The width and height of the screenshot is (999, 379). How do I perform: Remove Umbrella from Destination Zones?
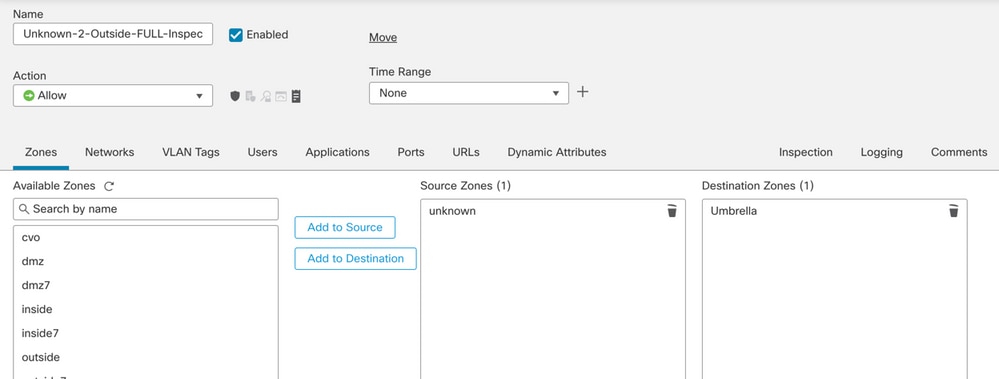click(954, 211)
